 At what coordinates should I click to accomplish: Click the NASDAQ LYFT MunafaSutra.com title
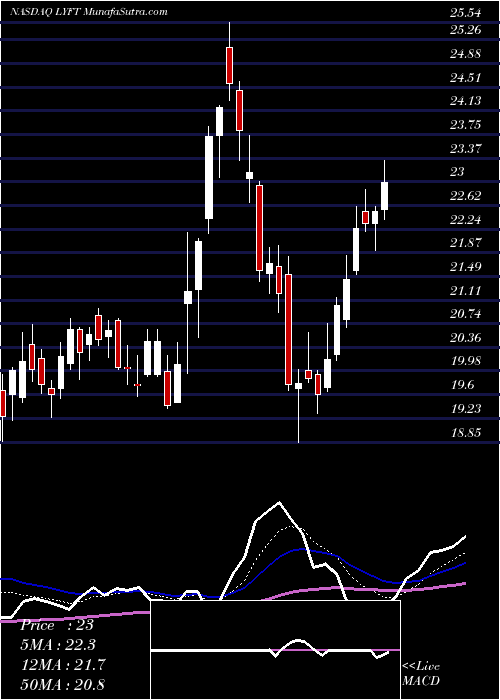89,12
